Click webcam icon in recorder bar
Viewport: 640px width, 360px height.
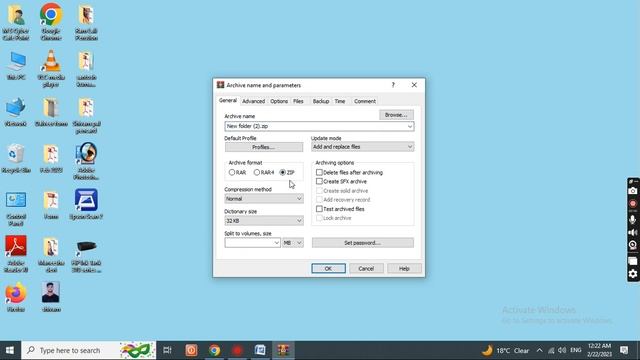click(x=633, y=245)
